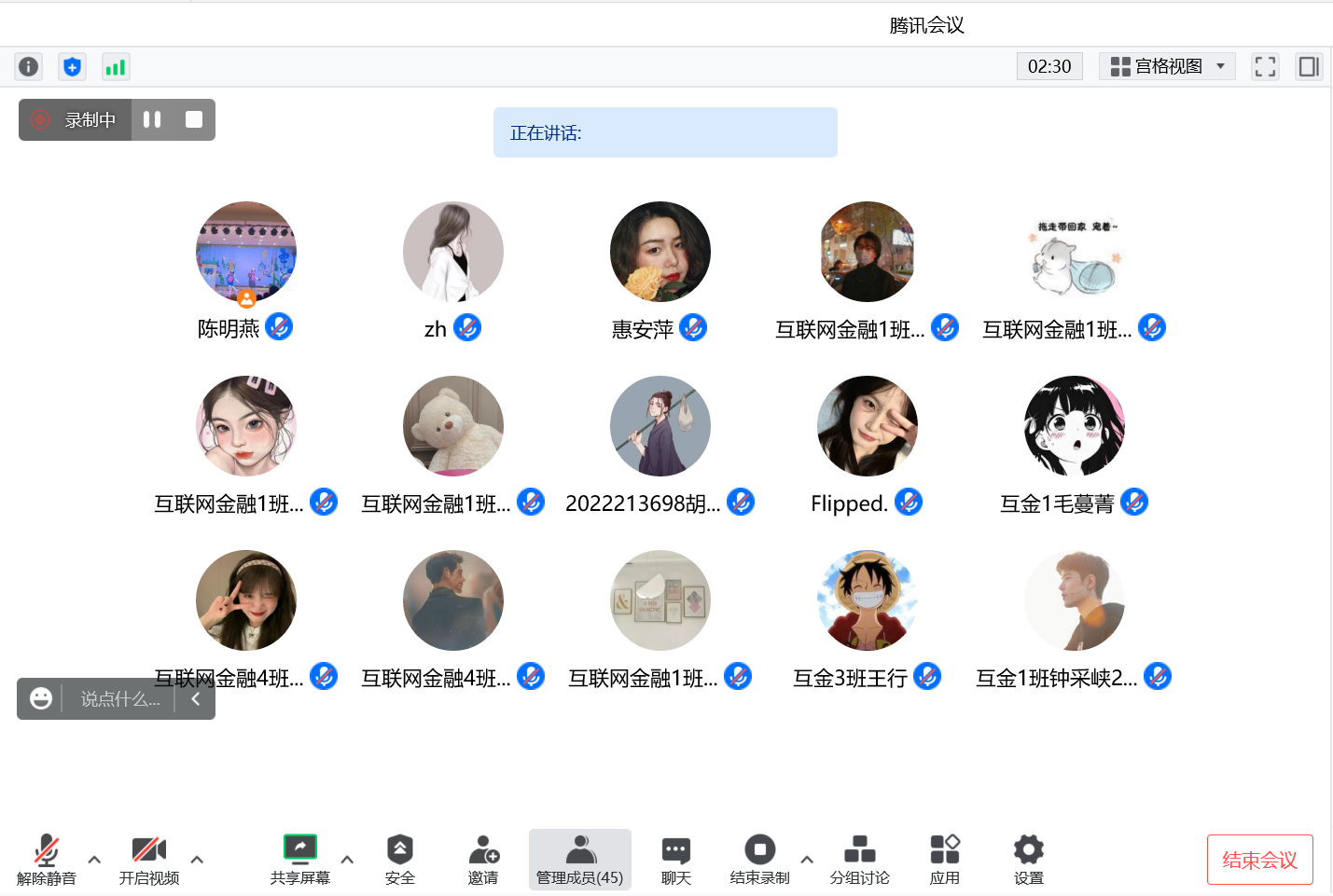Screen dimensions: 1333x896
Task: Toggle the right sidebar panel
Action: (x=1308, y=66)
